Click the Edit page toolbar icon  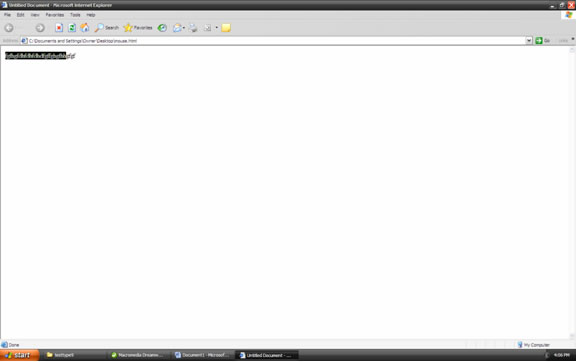click(208, 28)
